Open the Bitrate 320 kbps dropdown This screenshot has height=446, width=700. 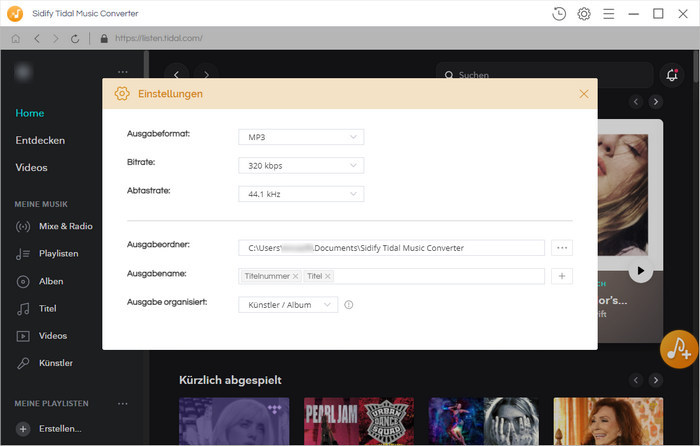coord(301,166)
